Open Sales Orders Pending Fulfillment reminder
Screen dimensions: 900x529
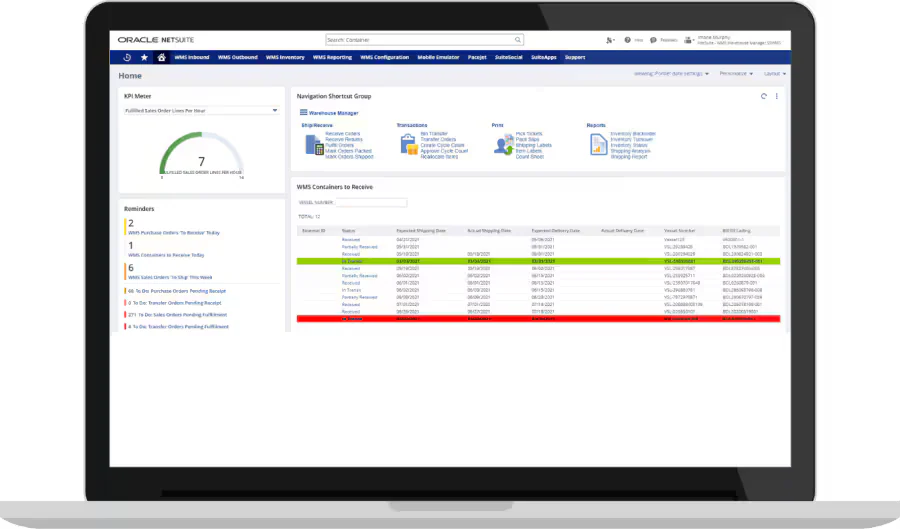[x=177, y=315]
